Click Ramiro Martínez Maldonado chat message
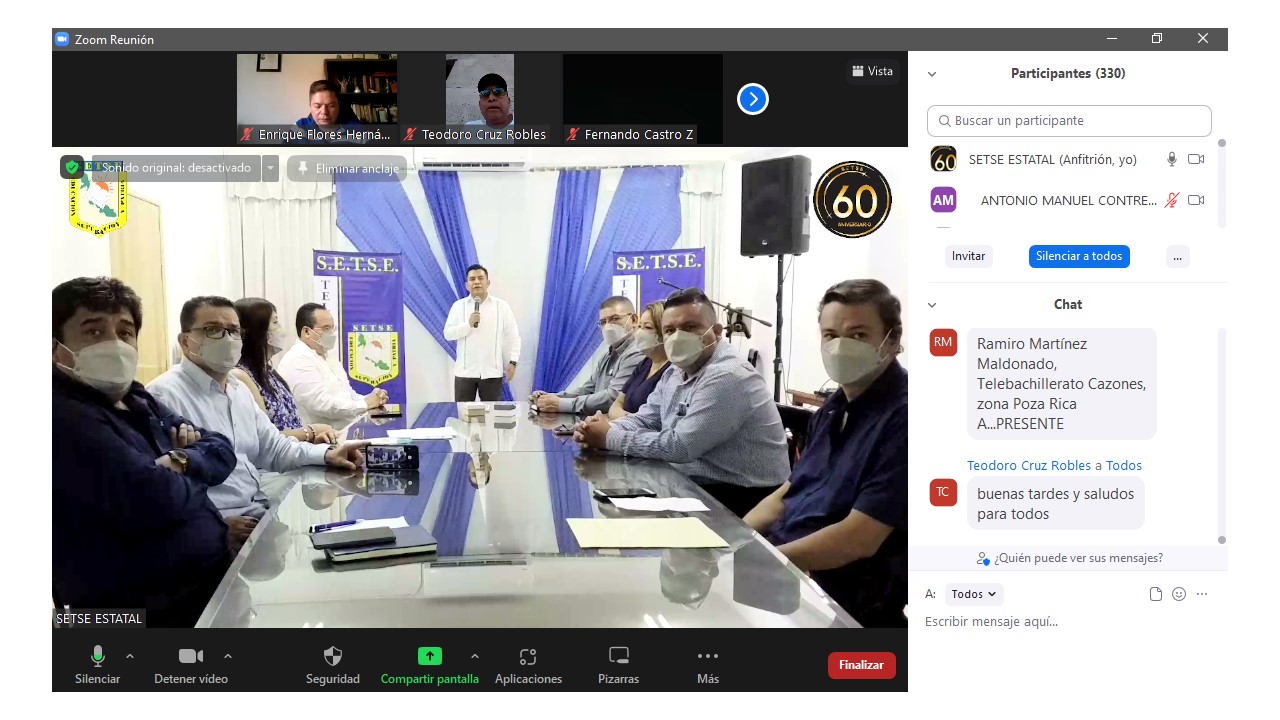The image size is (1280, 720). [1062, 384]
